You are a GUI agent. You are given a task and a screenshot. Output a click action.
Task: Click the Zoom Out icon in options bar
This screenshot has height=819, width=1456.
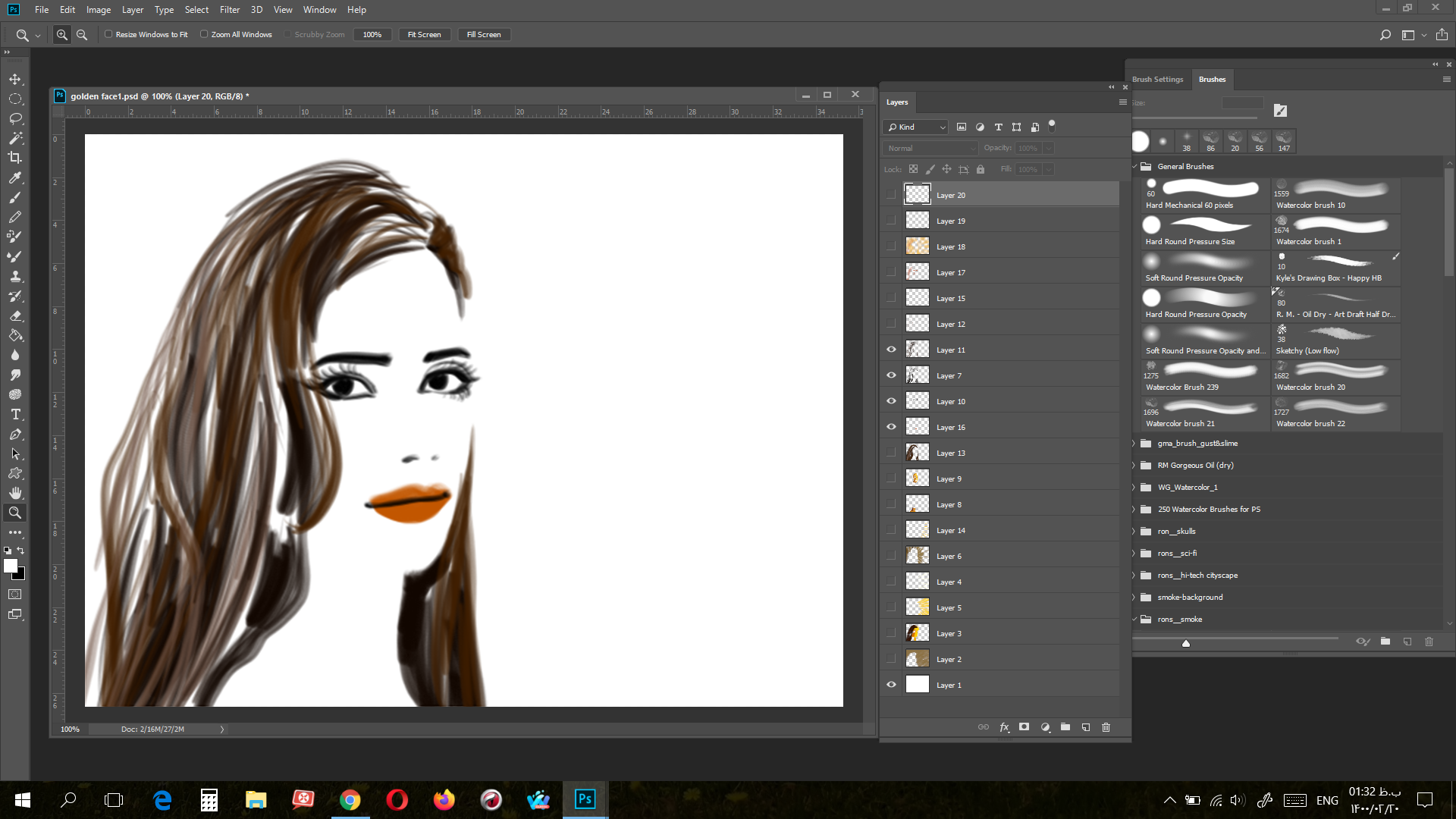(x=82, y=35)
